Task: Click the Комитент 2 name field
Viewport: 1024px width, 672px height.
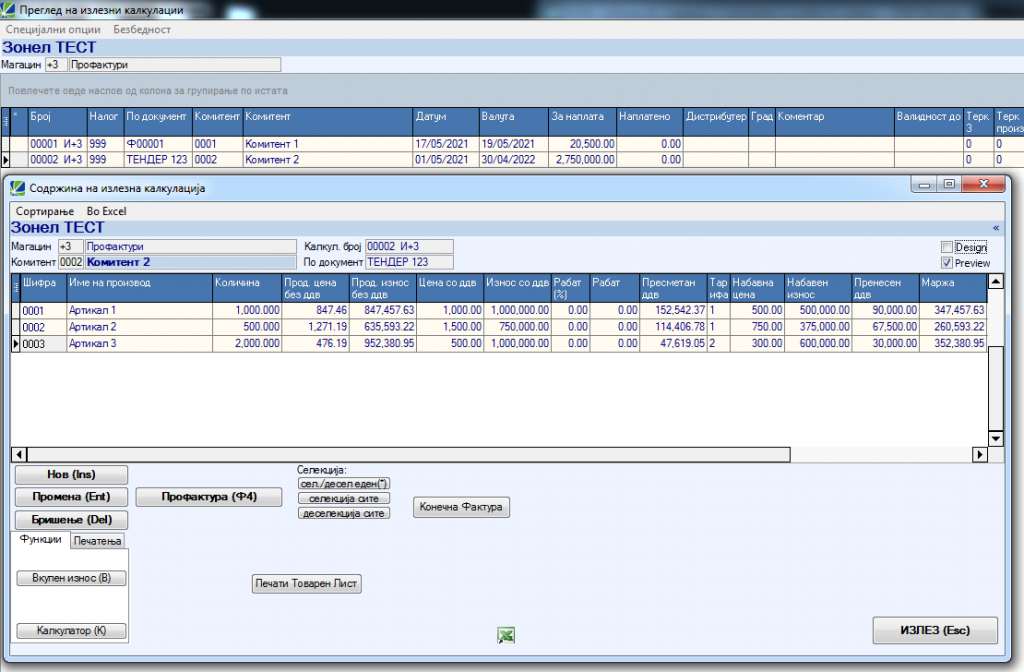Action: (191, 262)
